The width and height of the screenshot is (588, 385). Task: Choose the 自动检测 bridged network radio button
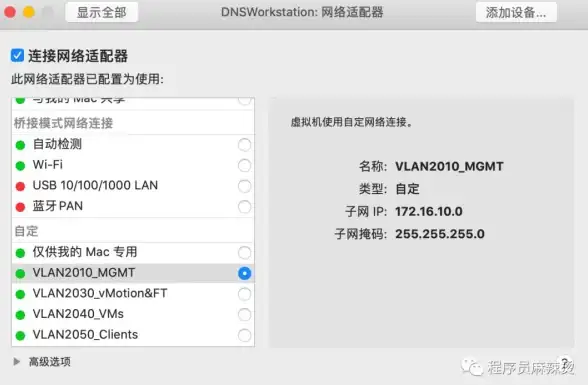coord(244,145)
